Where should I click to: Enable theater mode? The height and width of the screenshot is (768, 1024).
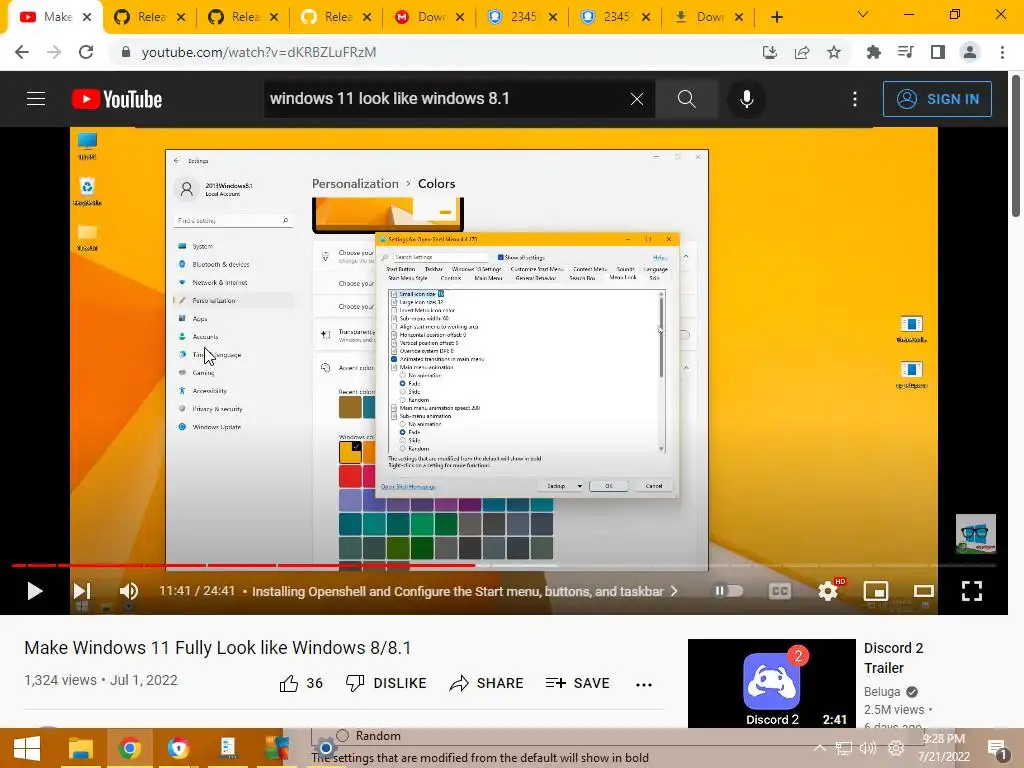[x=923, y=591]
